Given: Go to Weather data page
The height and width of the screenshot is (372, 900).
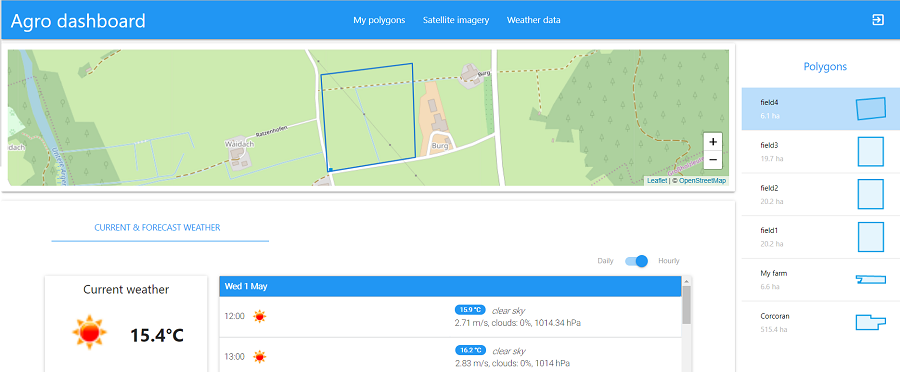Looking at the screenshot, I should pyautogui.click(x=533, y=20).
